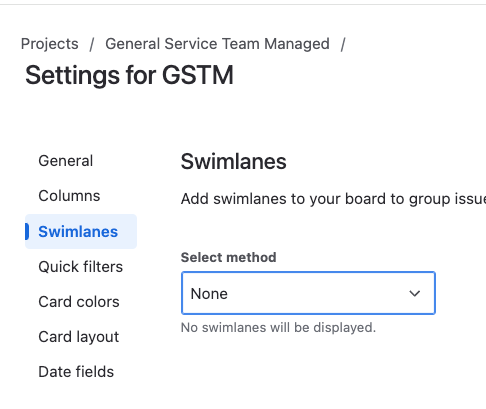Click the Select method field label
Viewport: 486px width, 409px height.
(228, 257)
